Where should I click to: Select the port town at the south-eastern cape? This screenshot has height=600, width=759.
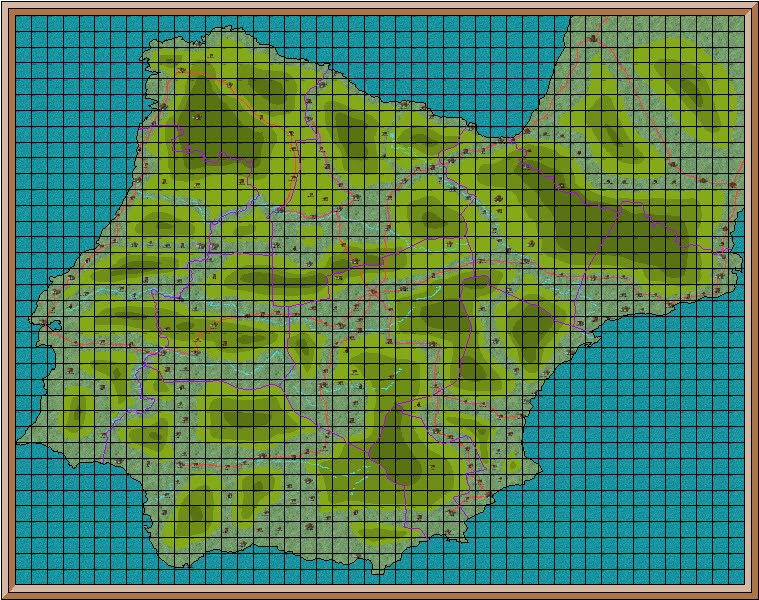[x=488, y=495]
